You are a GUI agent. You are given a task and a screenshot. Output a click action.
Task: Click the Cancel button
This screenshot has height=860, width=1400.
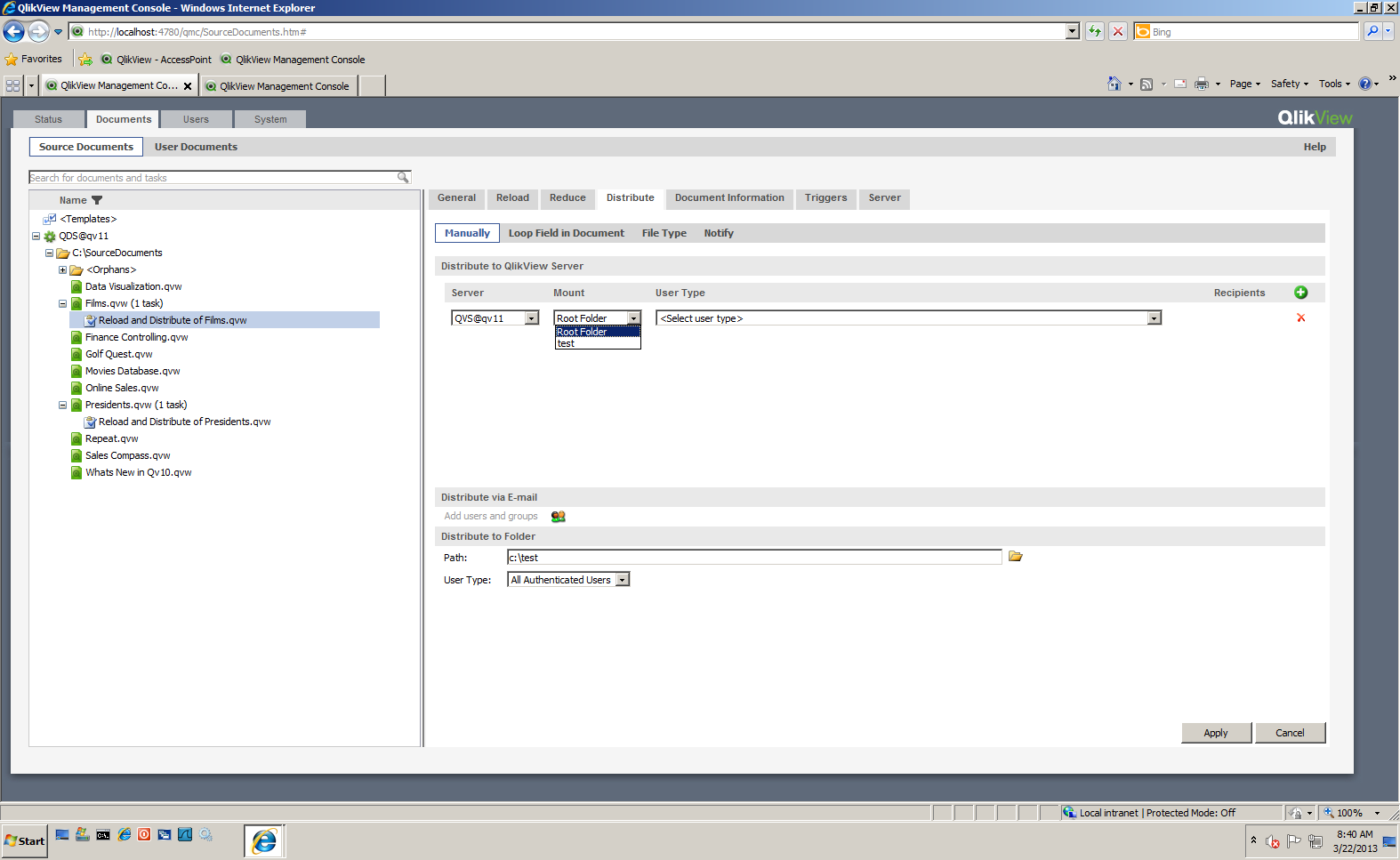(x=1290, y=733)
